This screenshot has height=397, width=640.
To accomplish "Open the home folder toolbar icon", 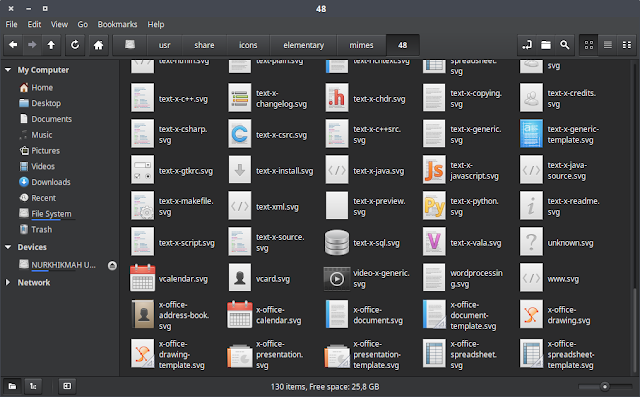I will pos(98,45).
